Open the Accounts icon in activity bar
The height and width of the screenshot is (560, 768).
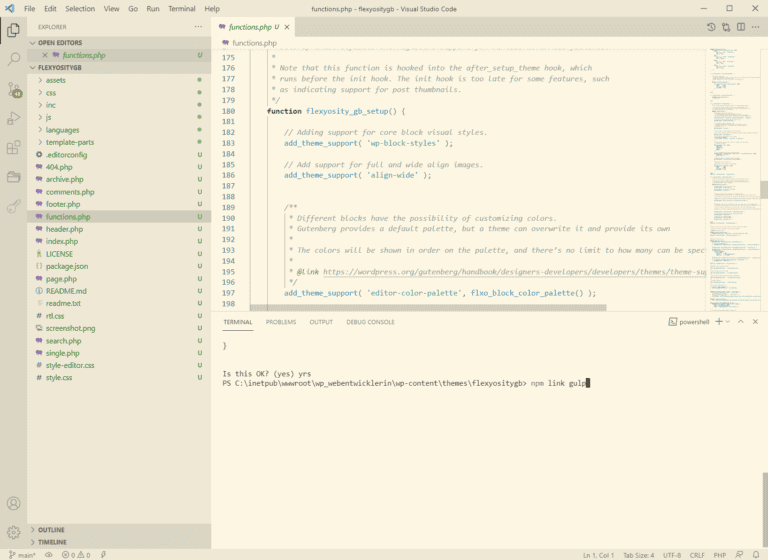pyautogui.click(x=13, y=503)
